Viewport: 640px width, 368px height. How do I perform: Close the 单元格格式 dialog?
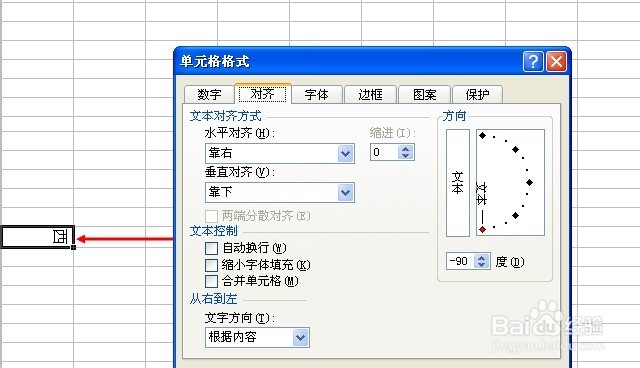point(556,62)
